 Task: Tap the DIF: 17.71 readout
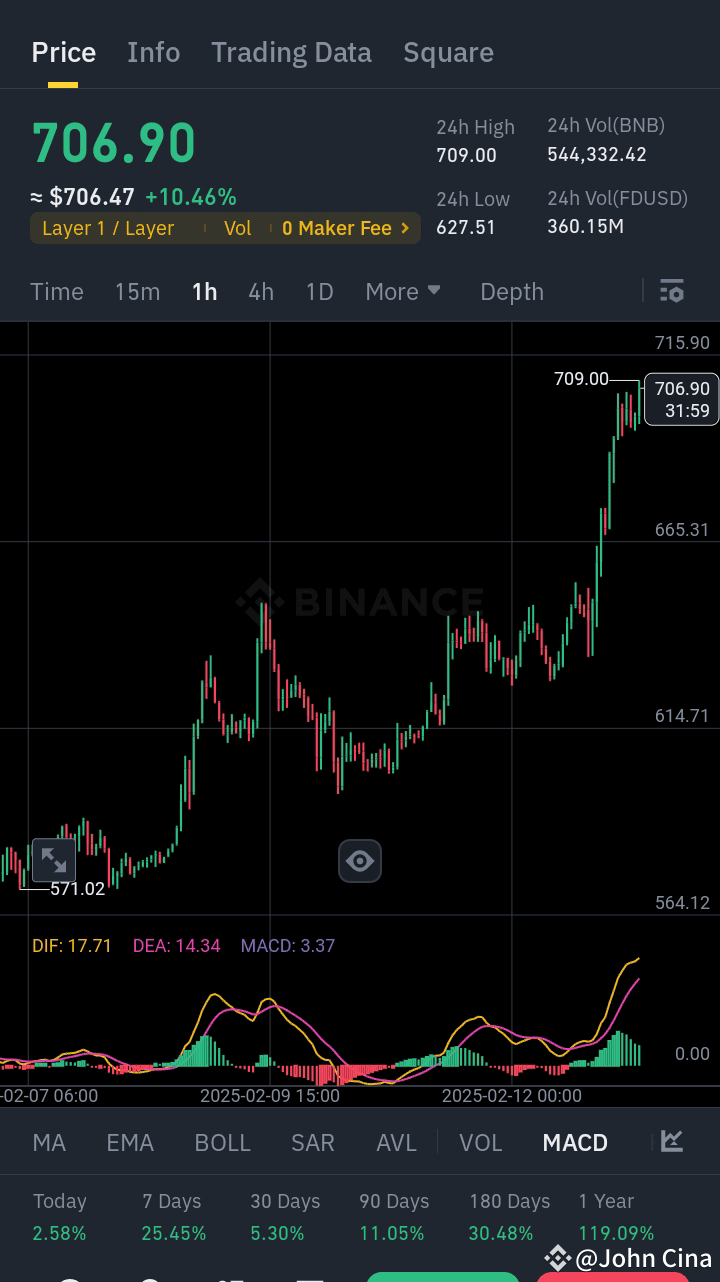point(72,945)
